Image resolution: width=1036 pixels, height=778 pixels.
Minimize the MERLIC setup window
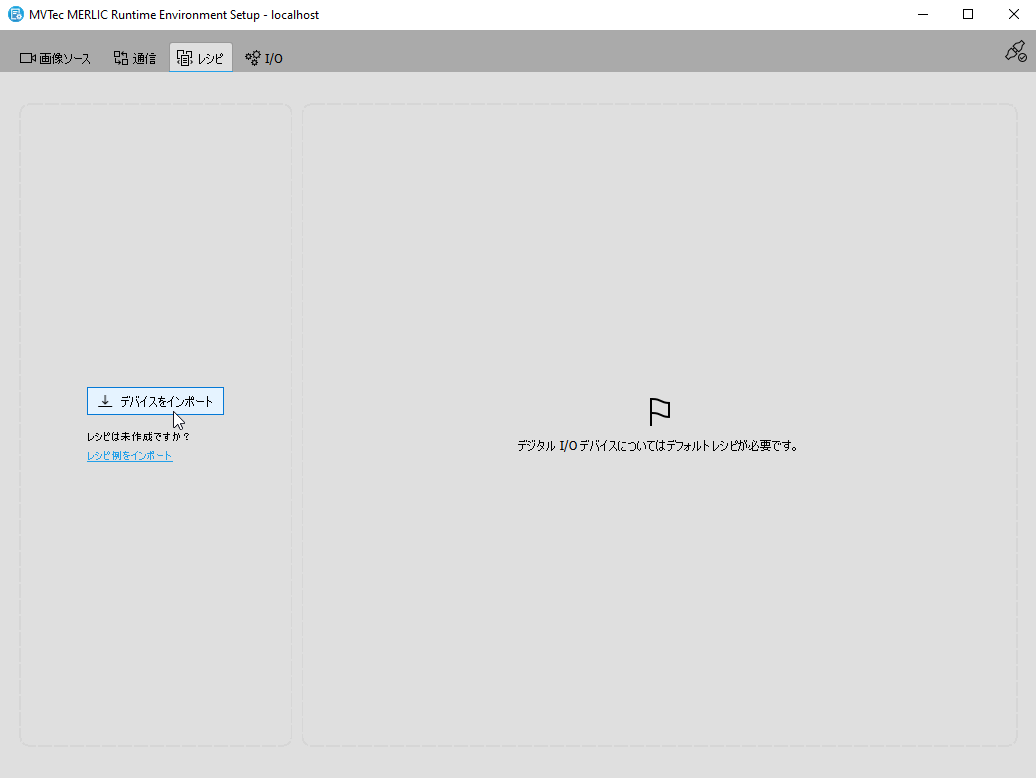click(921, 15)
